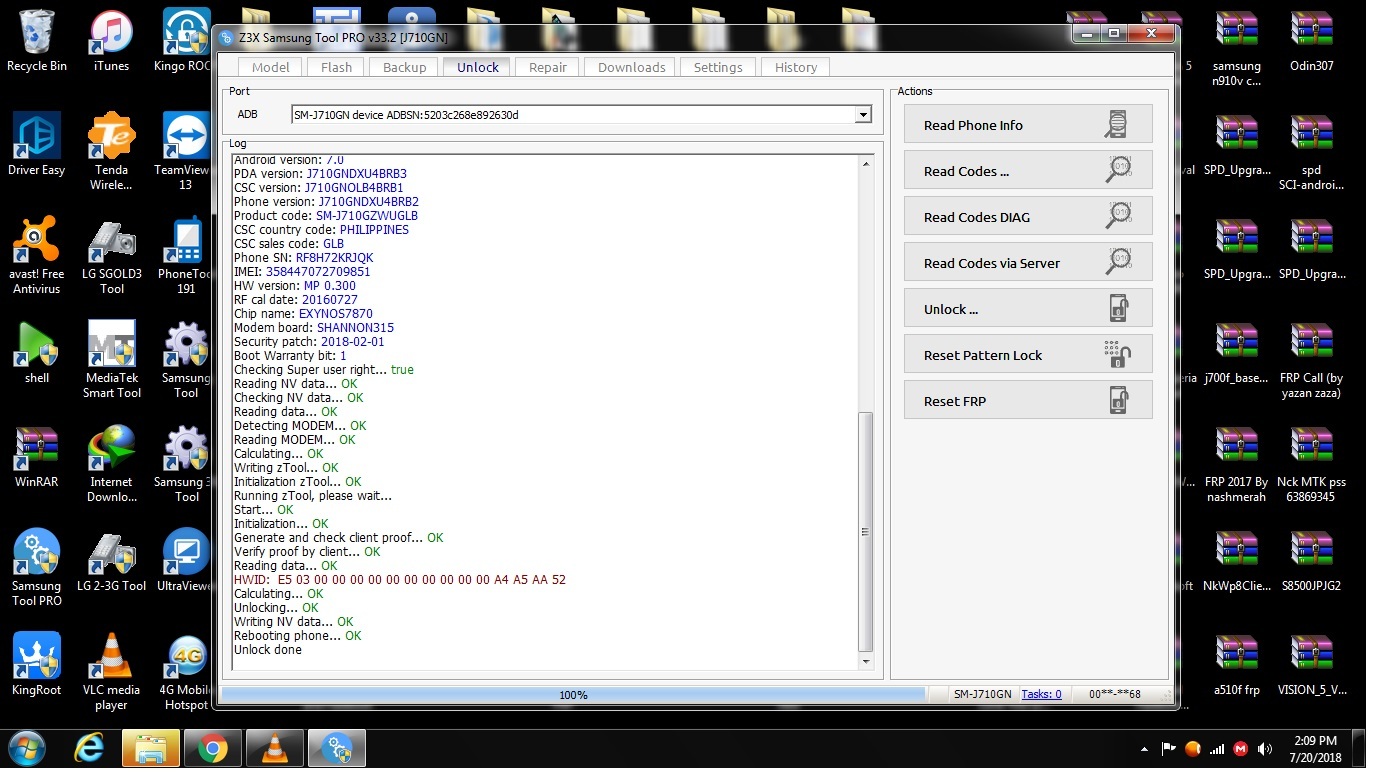
Task: Open FRP Call by yazan zaza archive
Action: 1312,360
